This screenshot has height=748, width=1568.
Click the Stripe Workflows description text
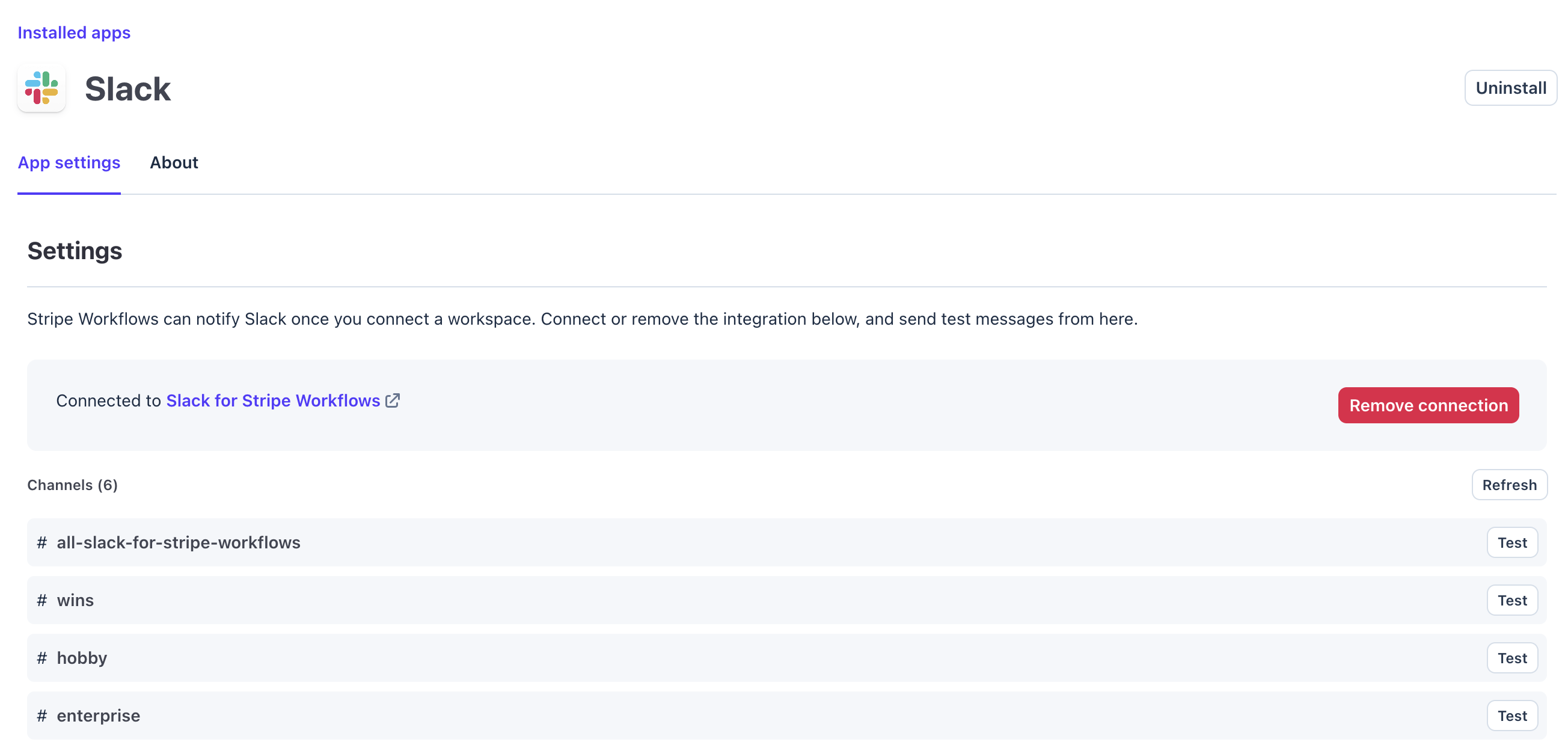[x=582, y=319]
